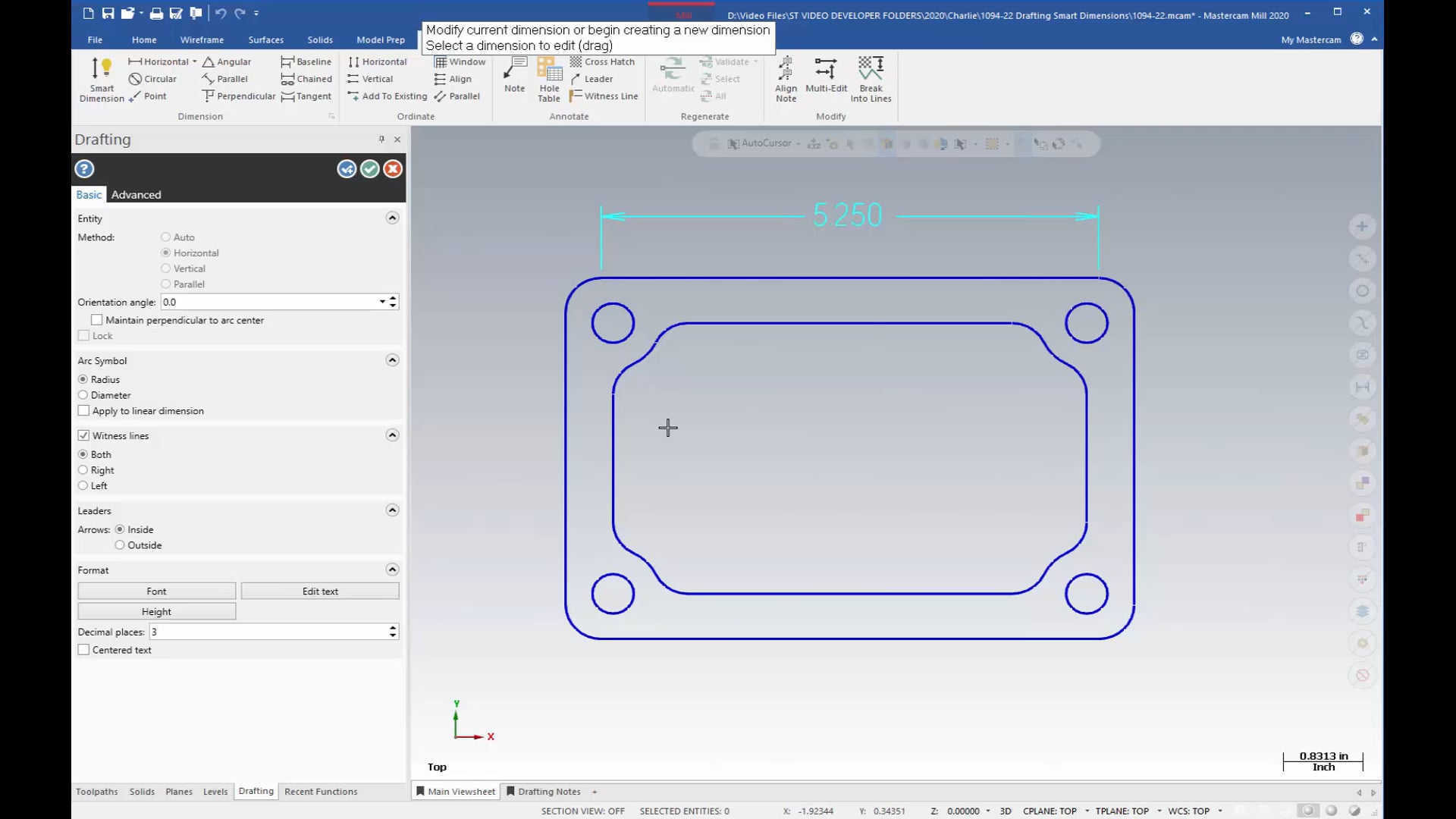Image resolution: width=1456 pixels, height=819 pixels.
Task: Collapse the Leaders section
Action: click(392, 510)
